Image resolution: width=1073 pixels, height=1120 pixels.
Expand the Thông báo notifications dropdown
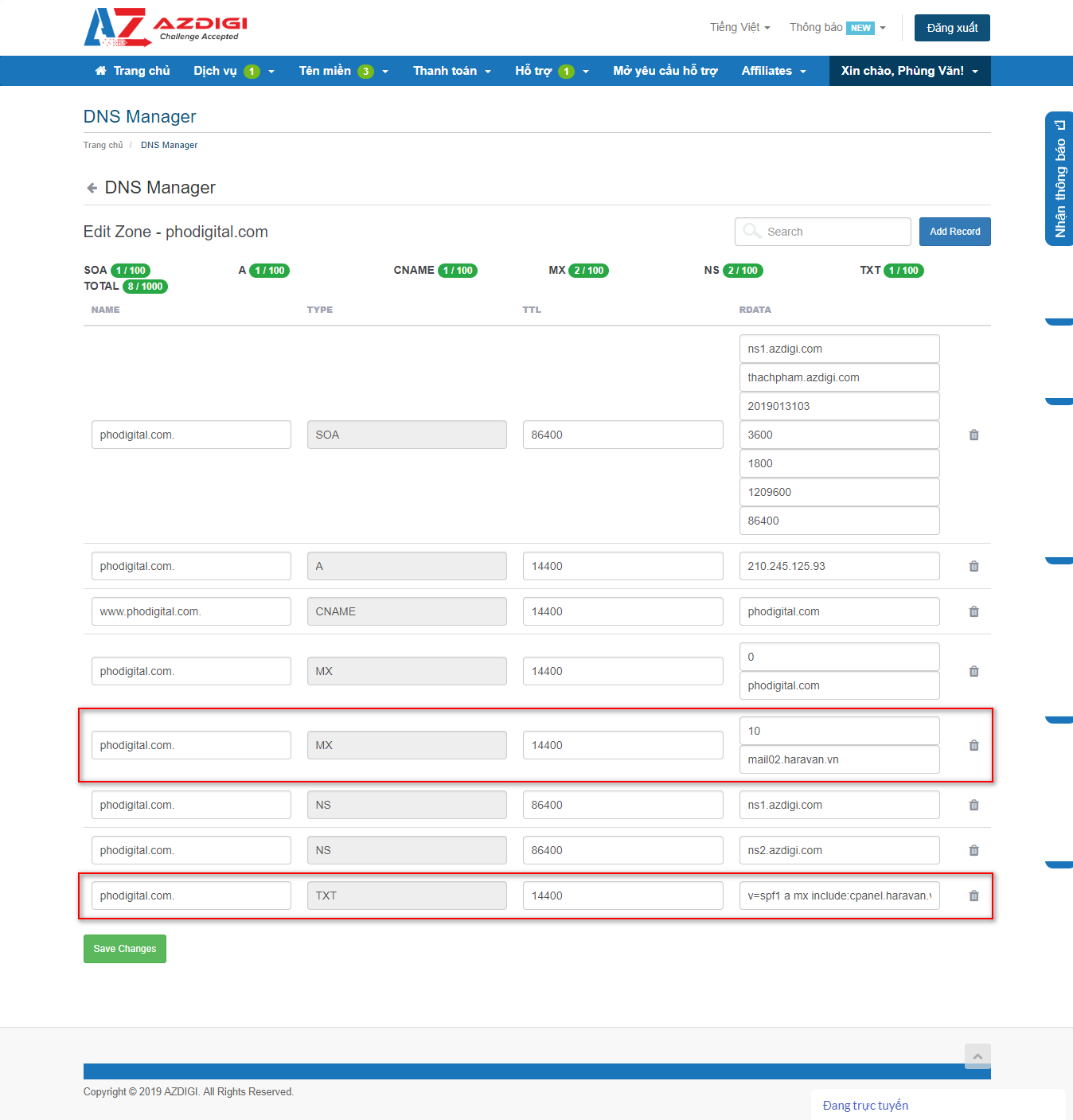(x=837, y=27)
